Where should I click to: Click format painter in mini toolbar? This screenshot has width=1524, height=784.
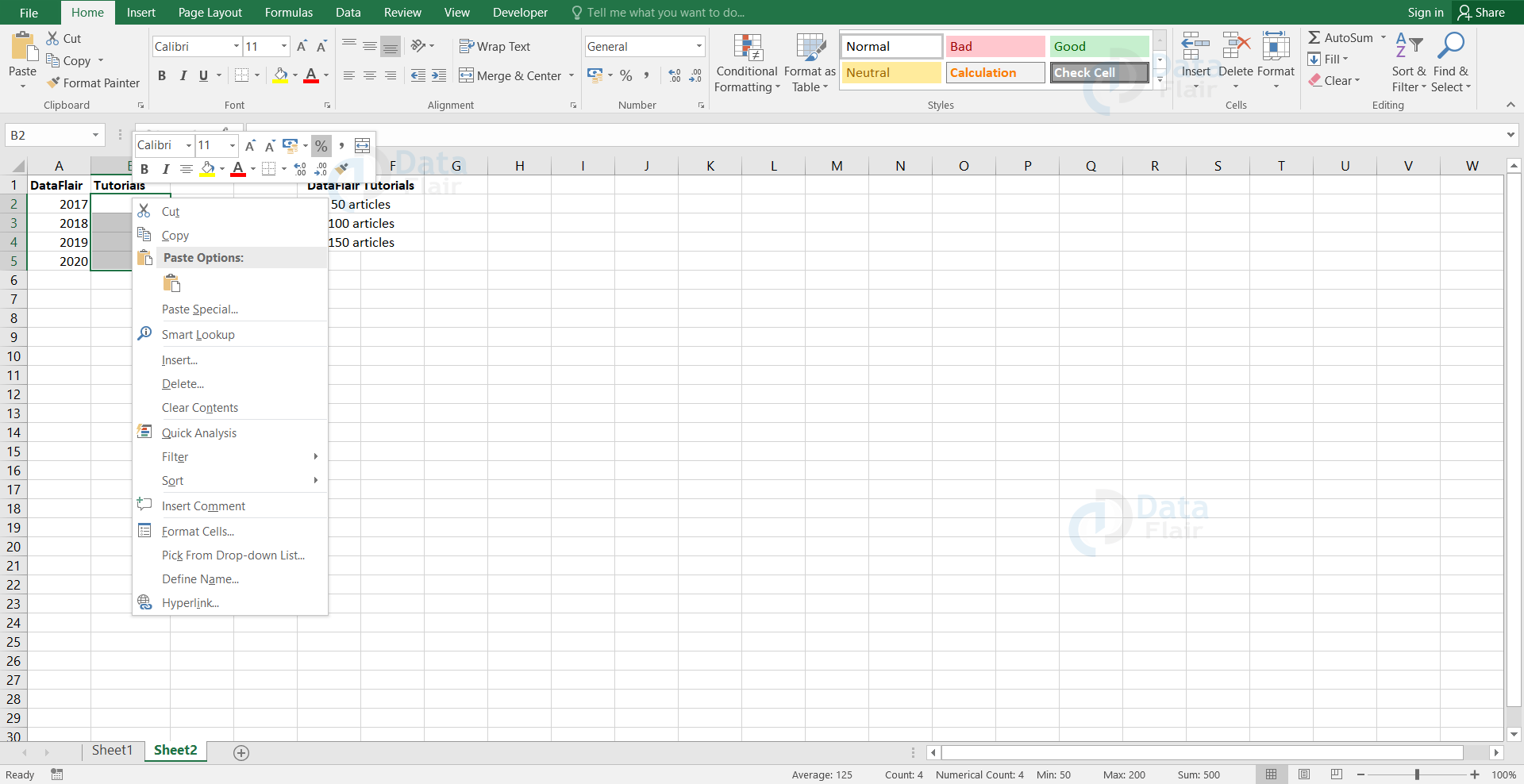(x=342, y=168)
